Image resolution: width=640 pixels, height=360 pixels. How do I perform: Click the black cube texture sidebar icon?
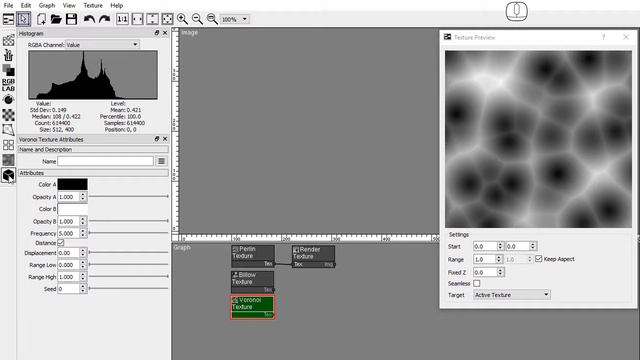[x=8, y=175]
